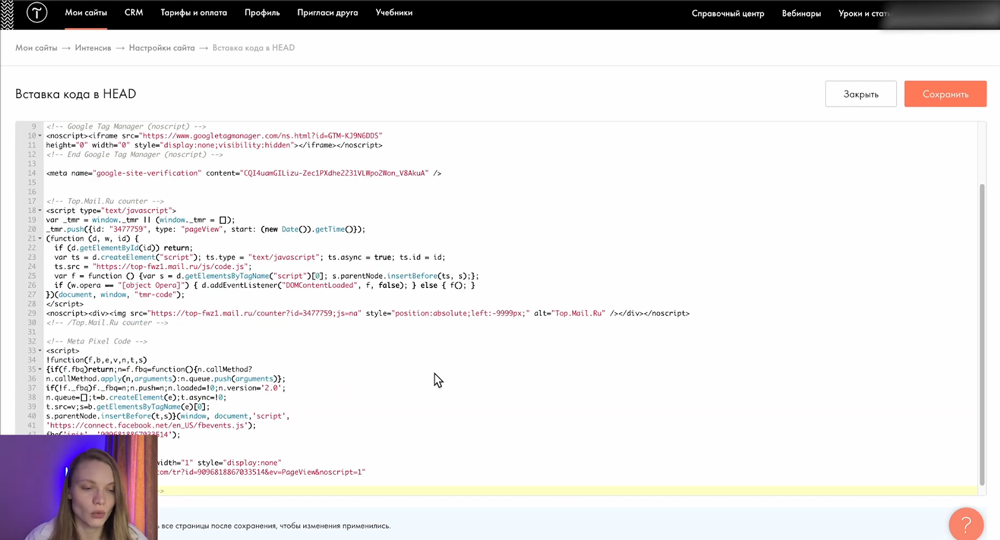Collapse code fold arrow at line 35

(x=40, y=369)
